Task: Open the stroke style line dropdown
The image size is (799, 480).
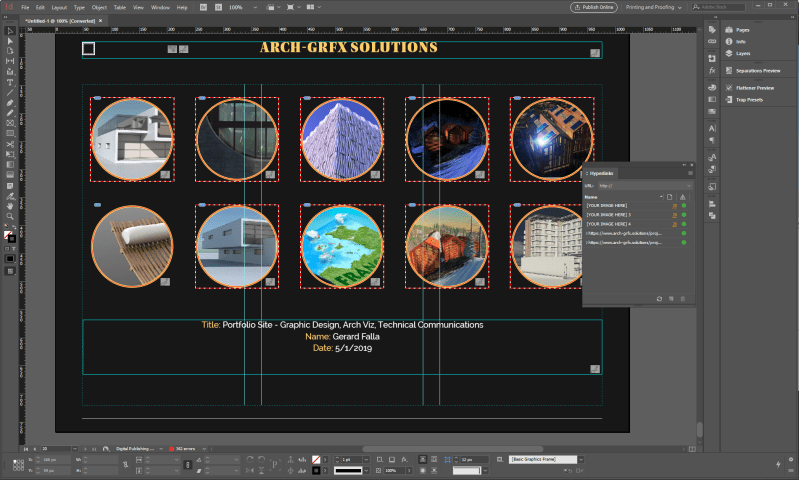Action: tap(366, 470)
